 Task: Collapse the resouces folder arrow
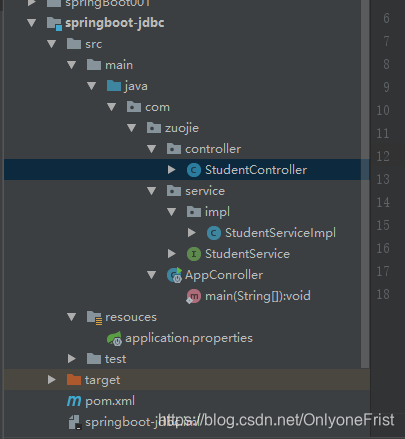72,317
